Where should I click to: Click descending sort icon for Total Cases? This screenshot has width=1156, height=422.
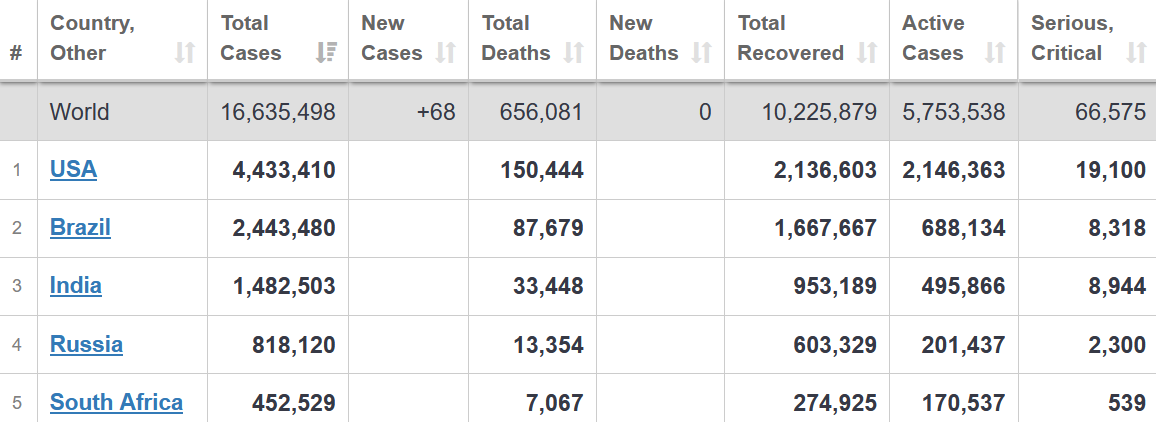click(x=326, y=53)
